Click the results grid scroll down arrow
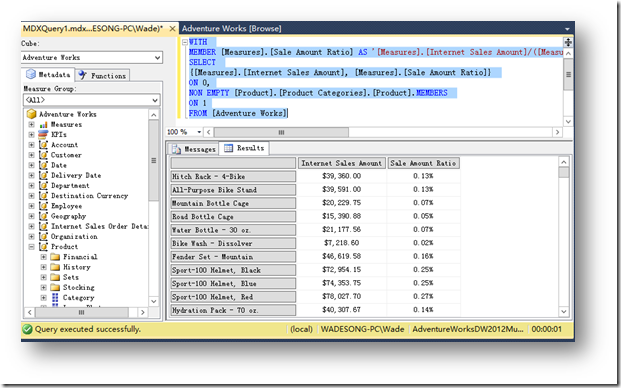The height and width of the screenshot is (388, 621). [564, 312]
